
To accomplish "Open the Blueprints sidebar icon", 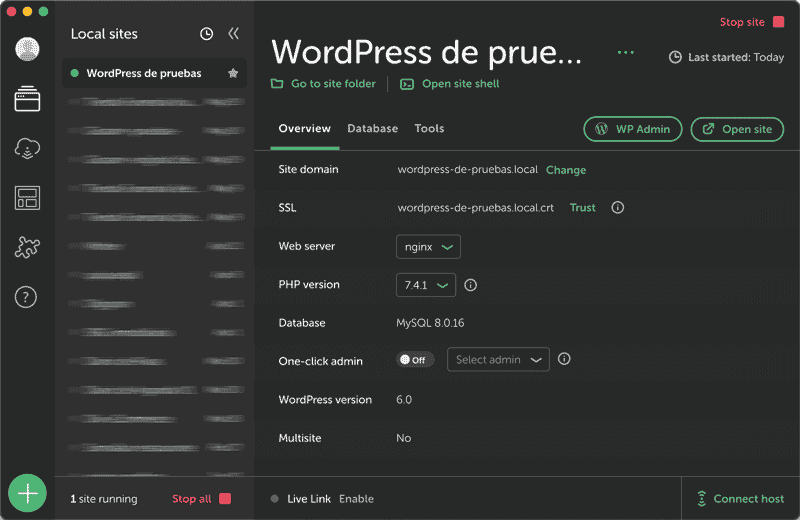I will tap(27, 198).
